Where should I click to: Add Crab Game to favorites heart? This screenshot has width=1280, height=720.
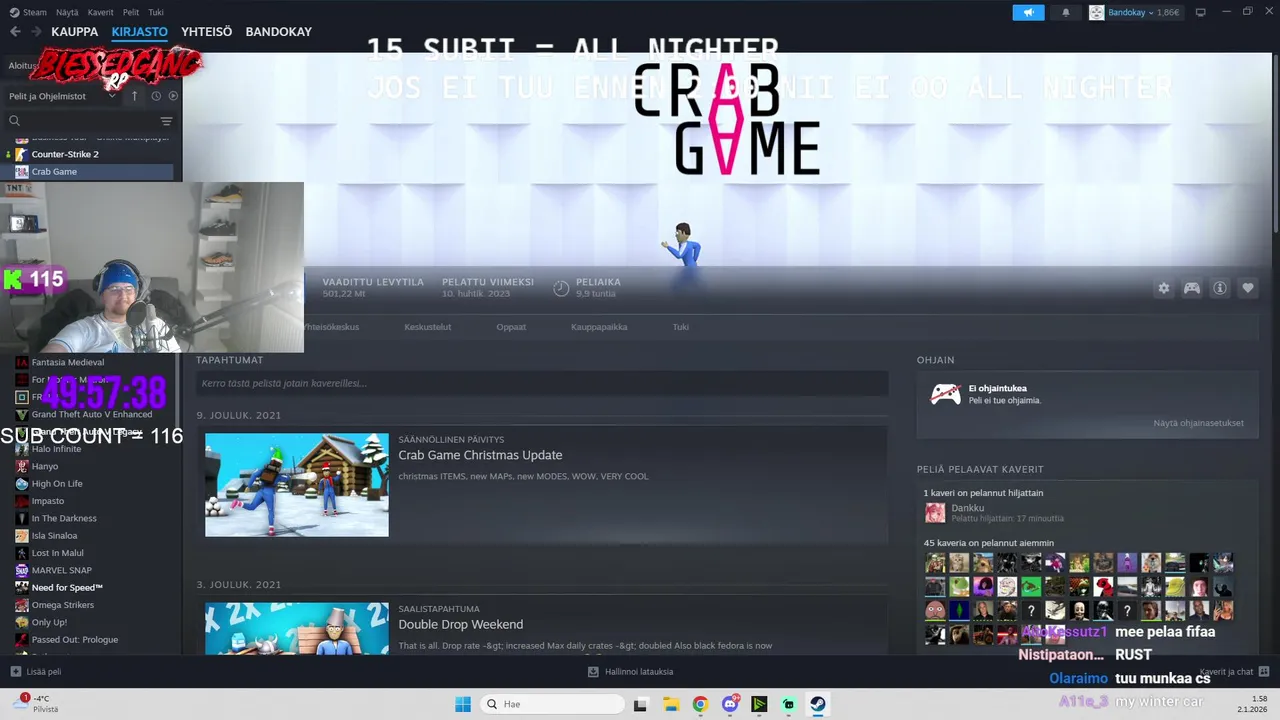click(1248, 288)
